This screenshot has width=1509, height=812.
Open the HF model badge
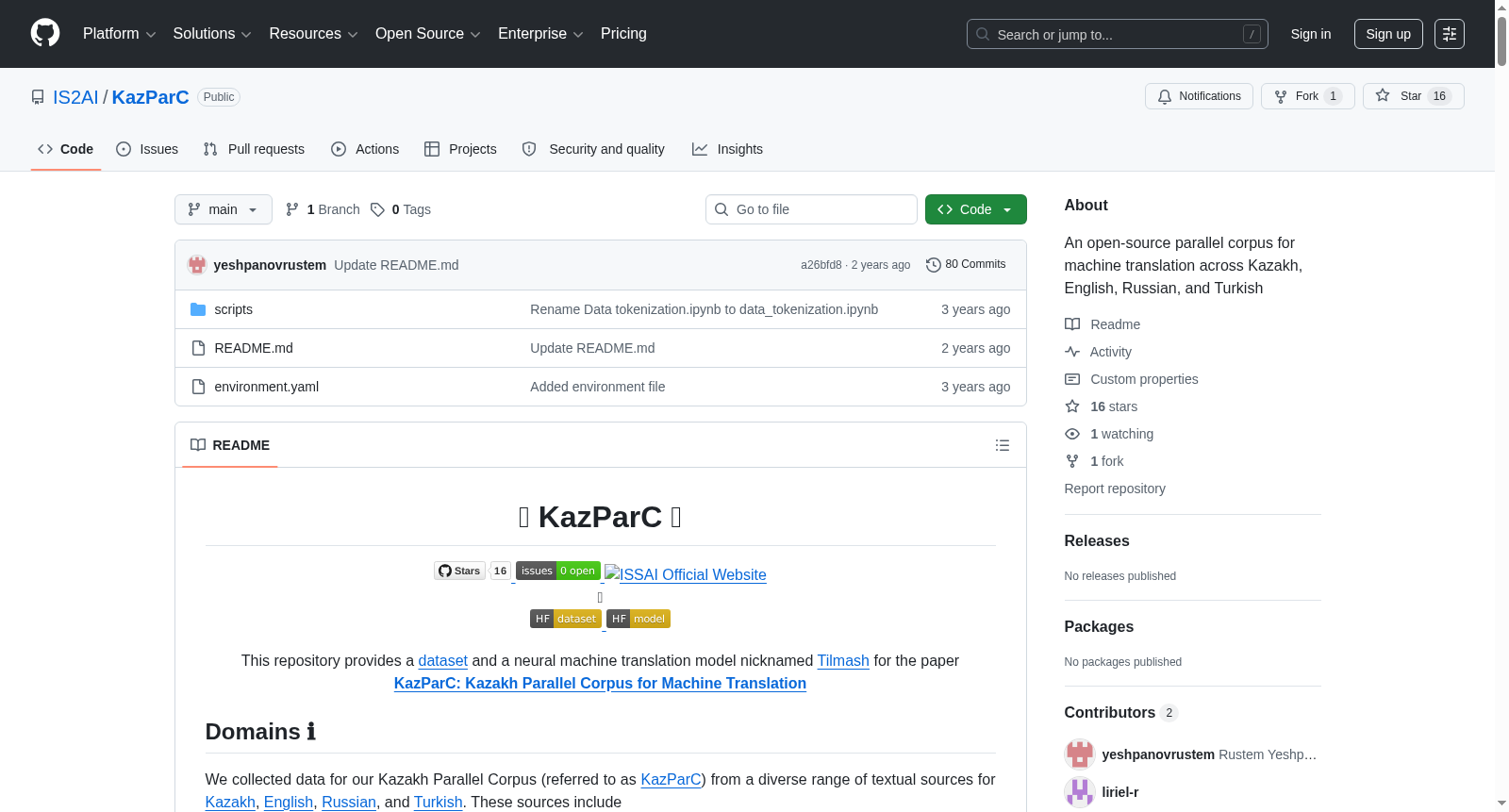pos(638,619)
